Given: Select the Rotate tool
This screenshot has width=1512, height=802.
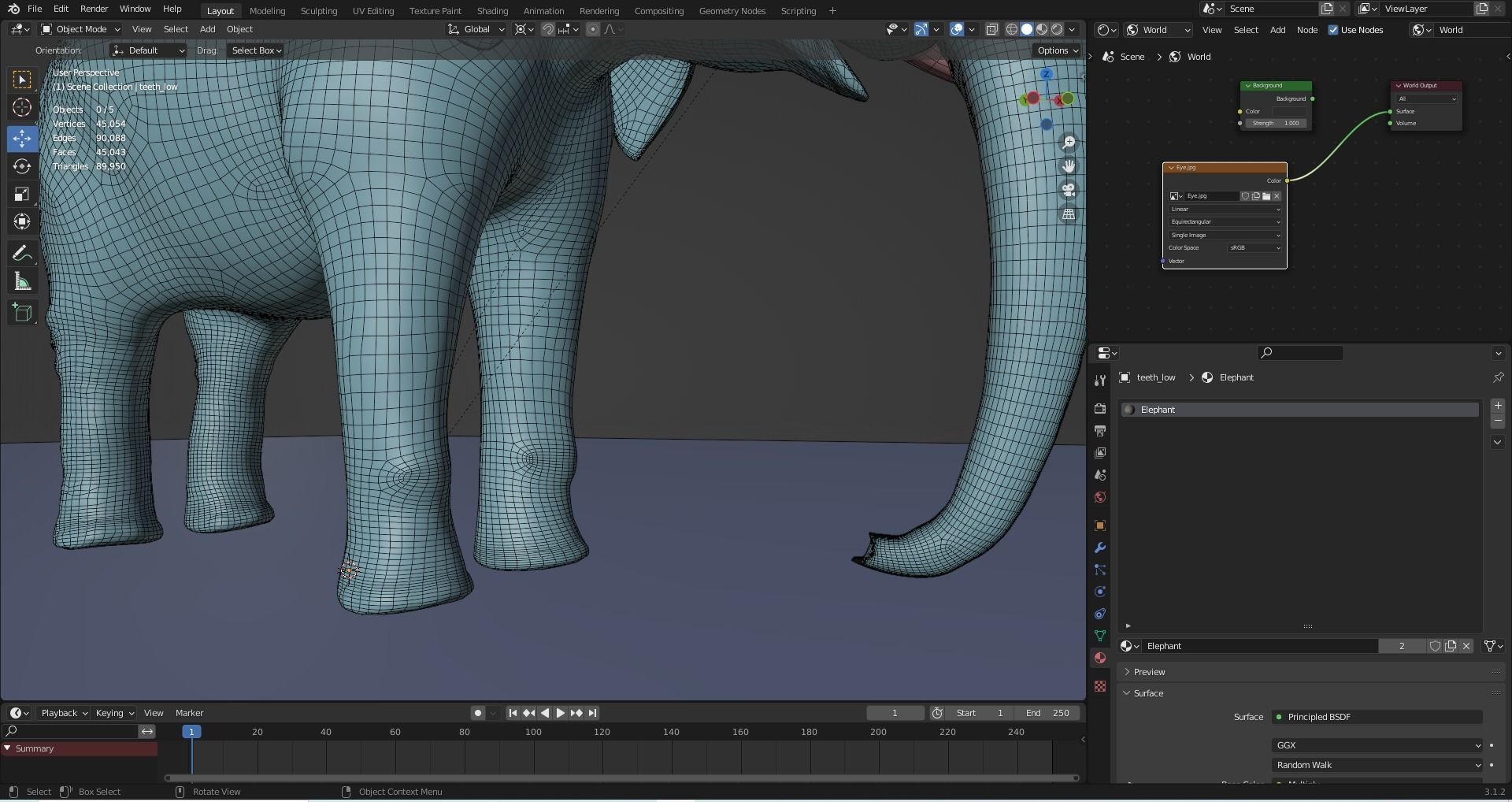Looking at the screenshot, I should (22, 166).
